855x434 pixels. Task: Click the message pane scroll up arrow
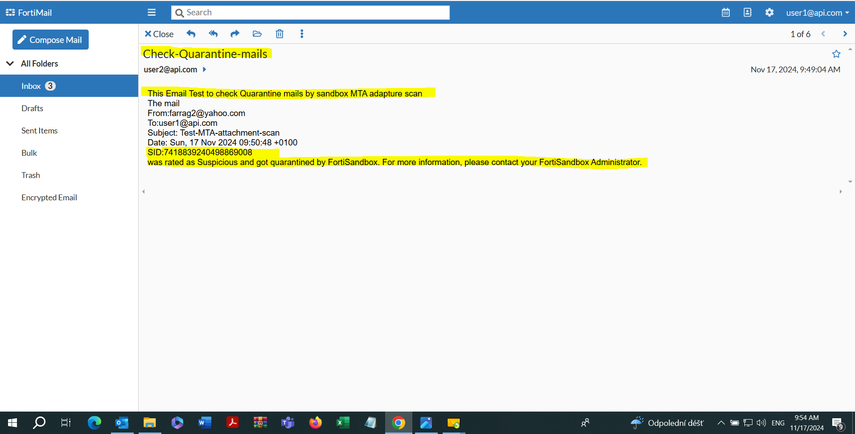850,50
